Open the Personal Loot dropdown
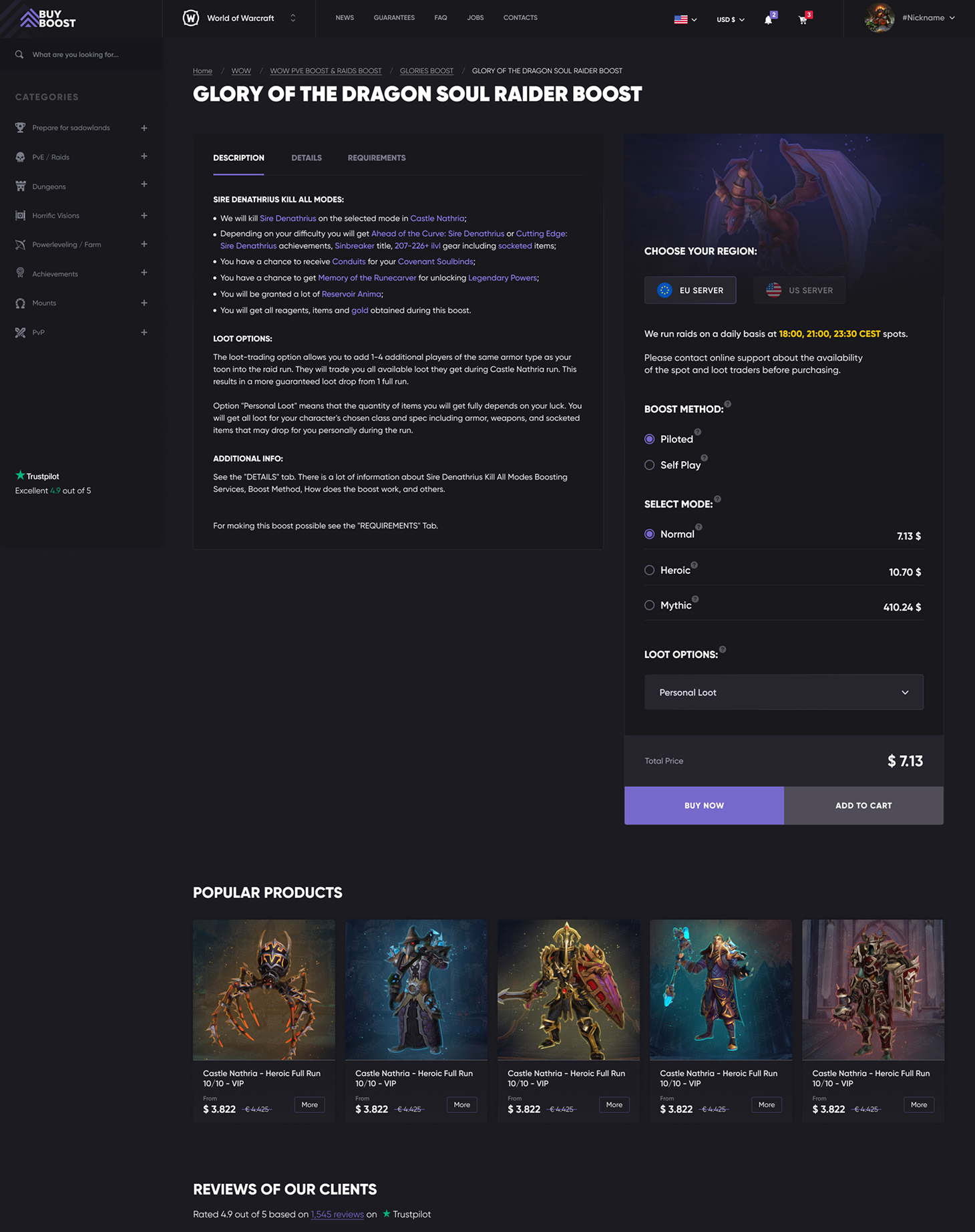 click(x=783, y=692)
